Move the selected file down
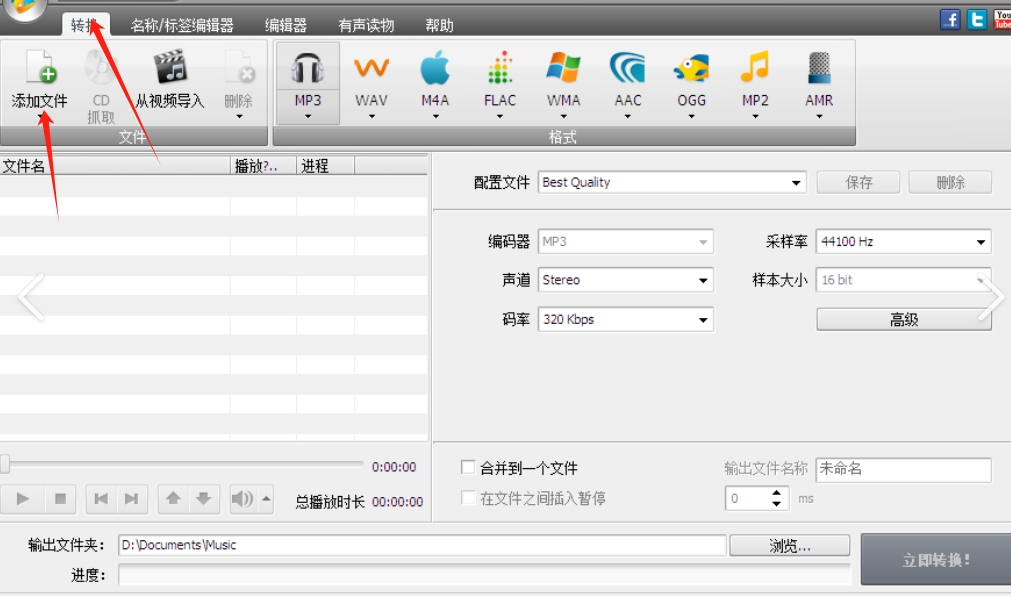The height and width of the screenshot is (596, 1011). point(204,499)
